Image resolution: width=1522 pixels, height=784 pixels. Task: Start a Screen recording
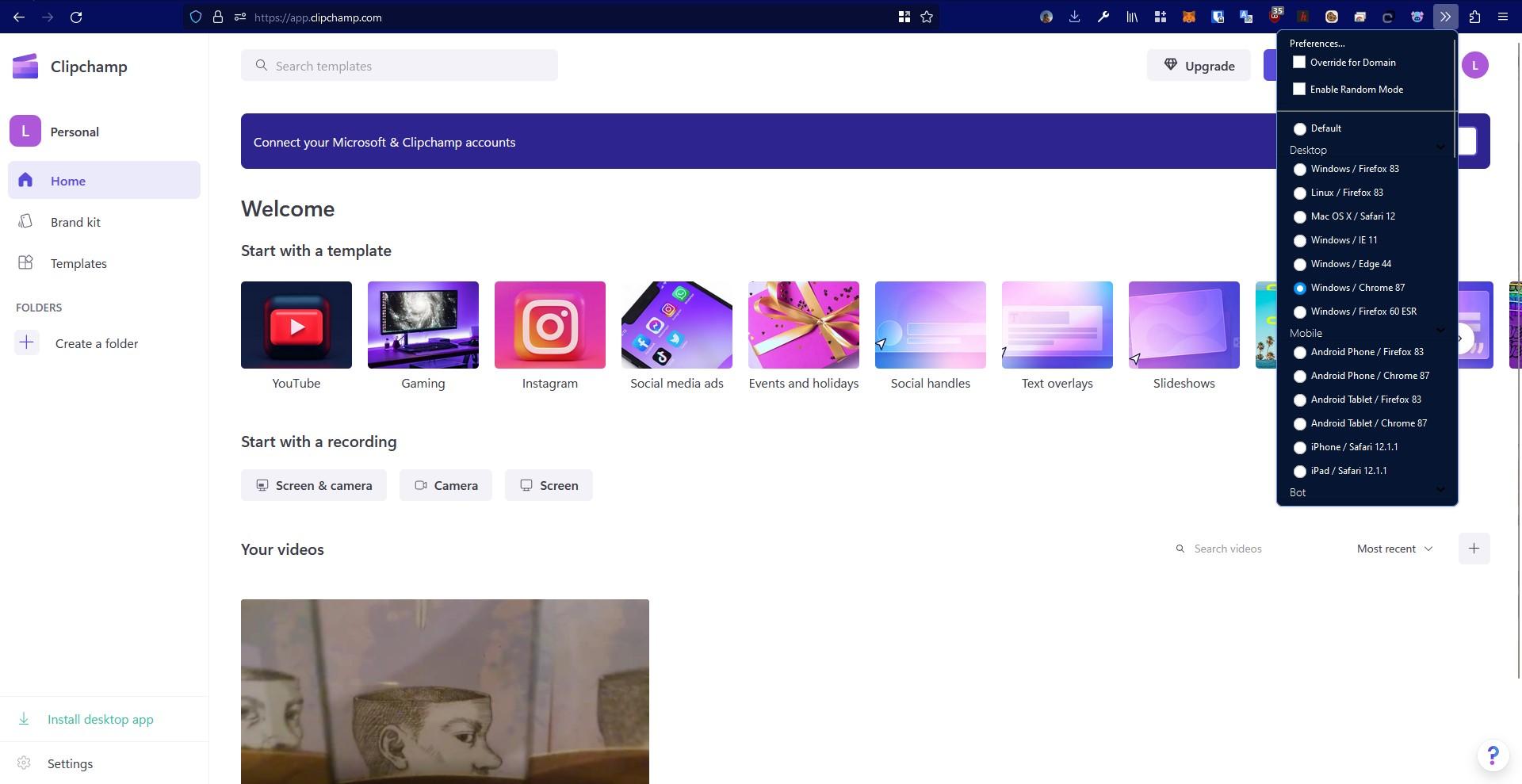coord(549,485)
